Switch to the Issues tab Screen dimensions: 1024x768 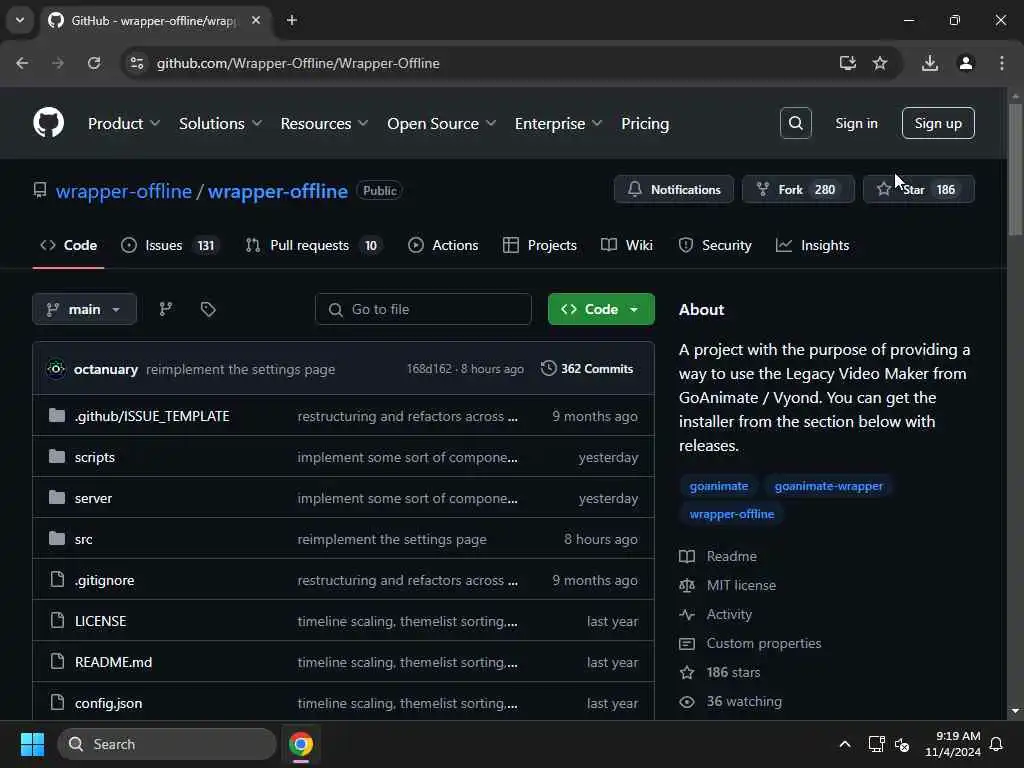[x=171, y=245]
